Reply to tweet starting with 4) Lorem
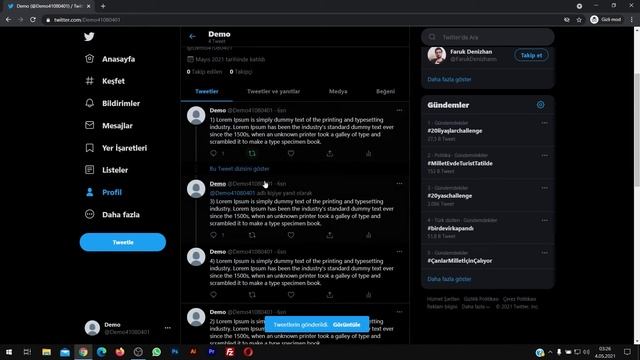The image size is (640, 360). [213, 295]
